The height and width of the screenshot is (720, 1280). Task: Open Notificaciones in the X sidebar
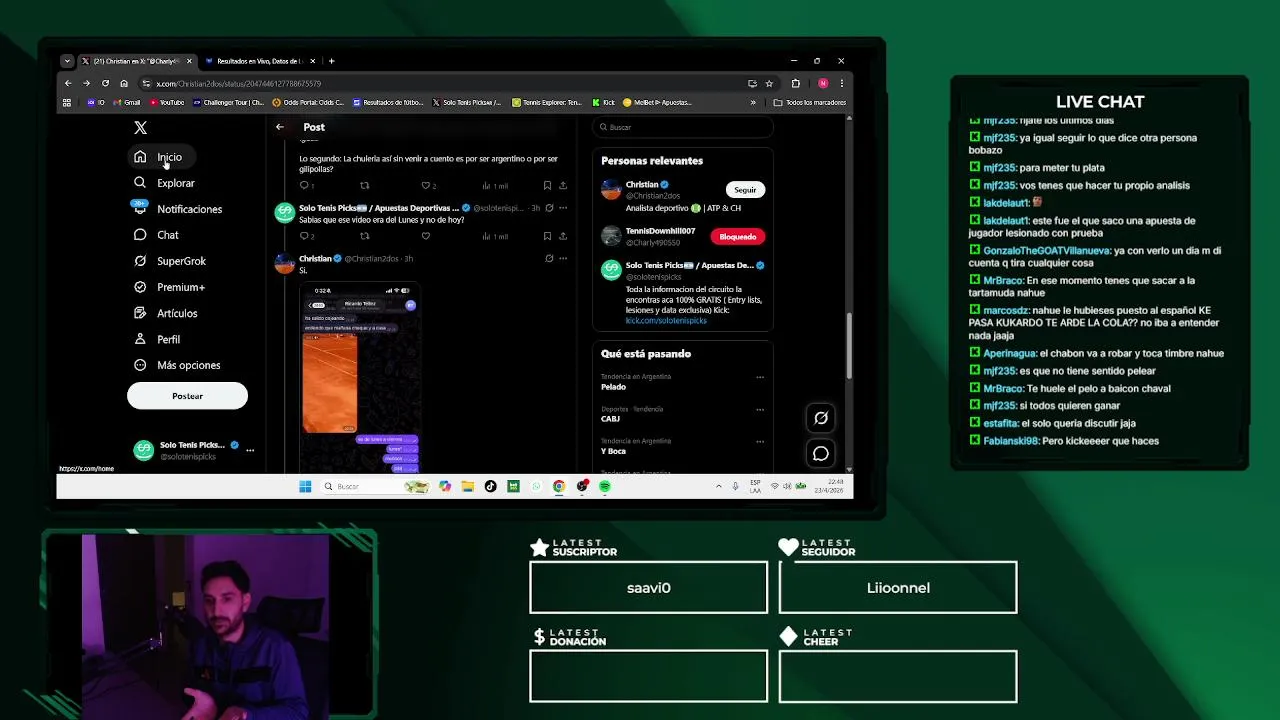[179, 209]
